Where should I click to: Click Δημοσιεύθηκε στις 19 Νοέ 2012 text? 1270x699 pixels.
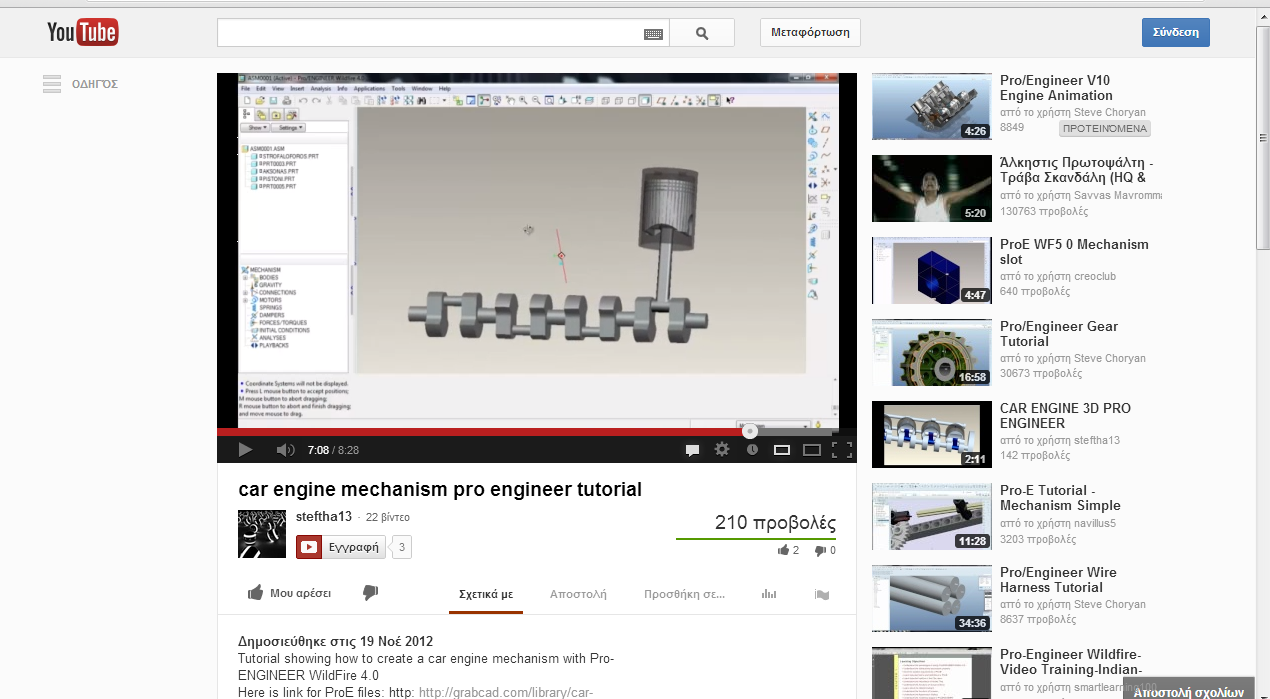[x=335, y=641]
